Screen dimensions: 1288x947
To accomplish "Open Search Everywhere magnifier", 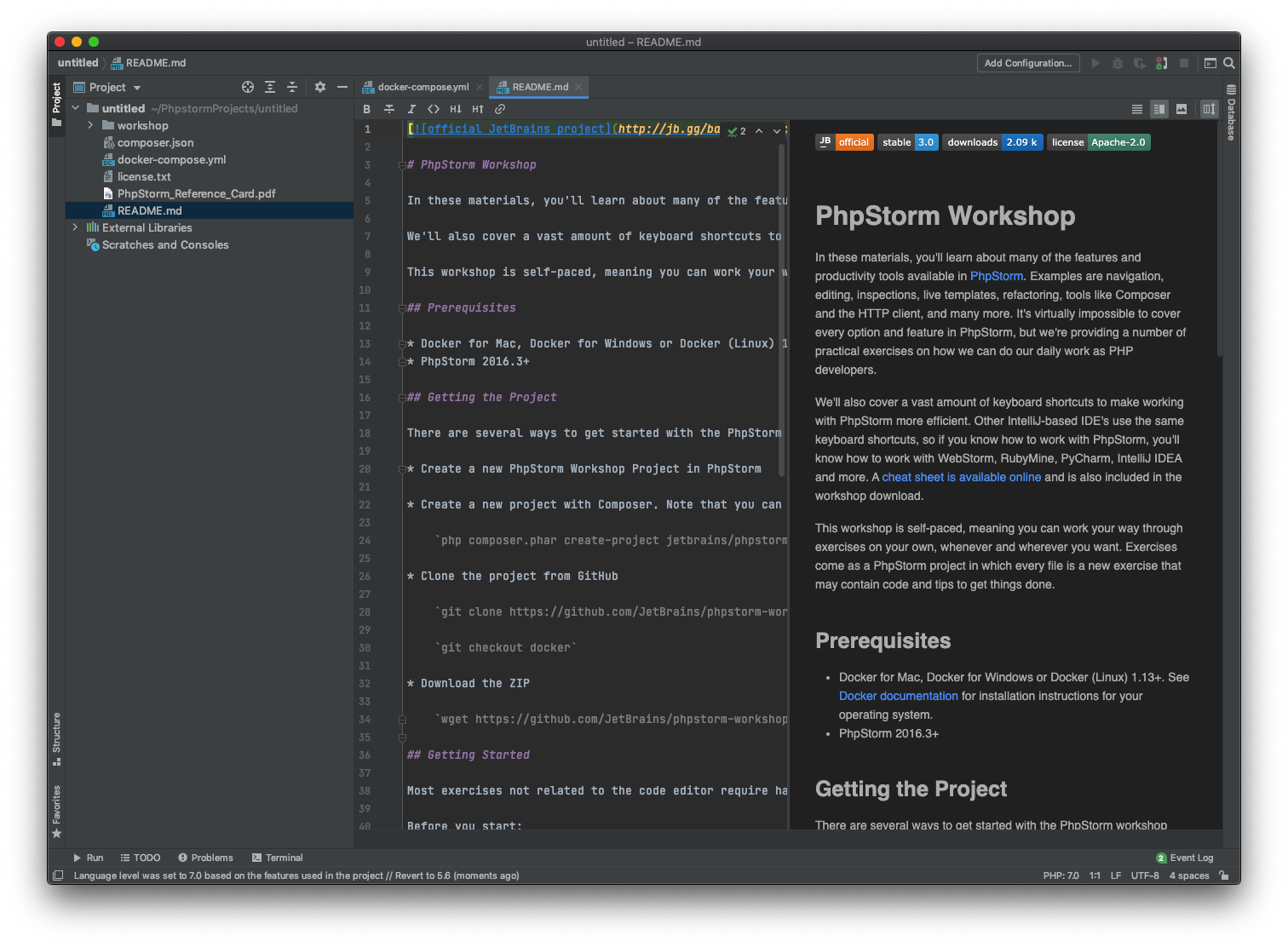I will click(1229, 63).
